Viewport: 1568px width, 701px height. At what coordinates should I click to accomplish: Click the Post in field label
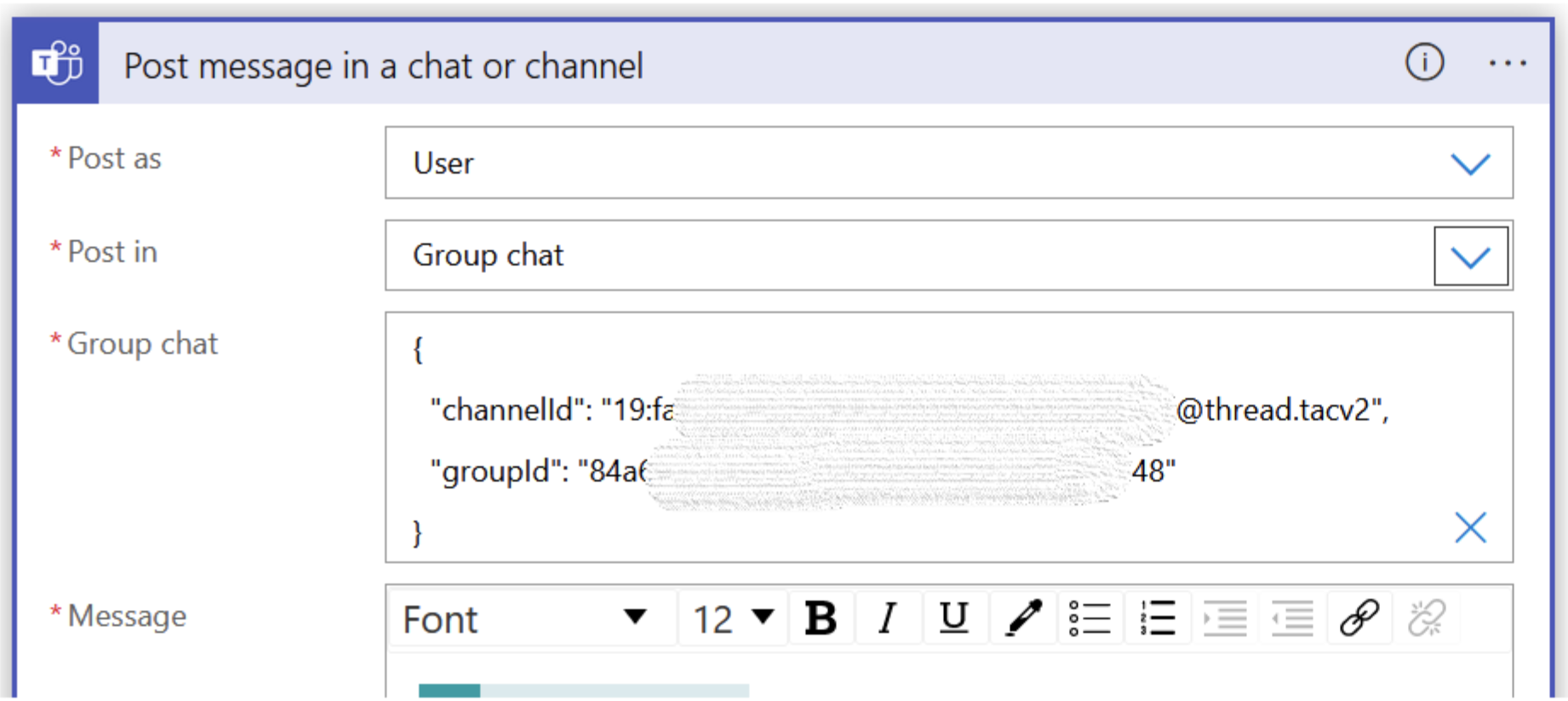pos(112,252)
